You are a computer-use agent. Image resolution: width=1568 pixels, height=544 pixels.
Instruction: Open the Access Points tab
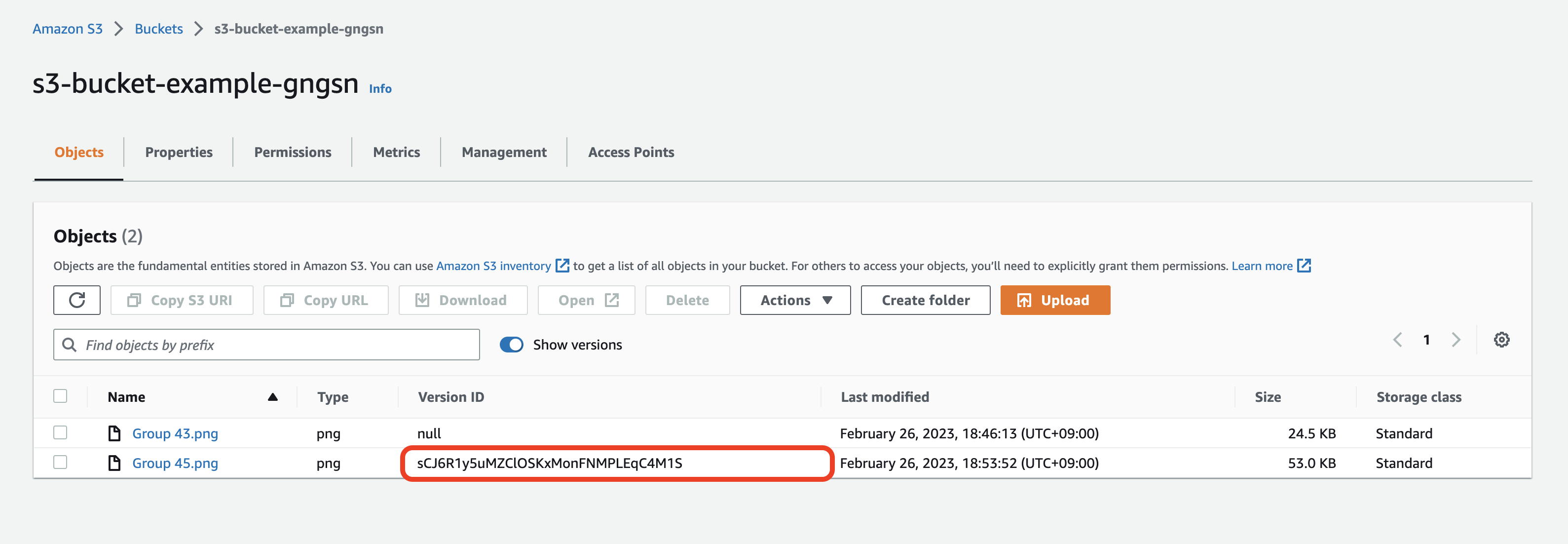click(631, 153)
